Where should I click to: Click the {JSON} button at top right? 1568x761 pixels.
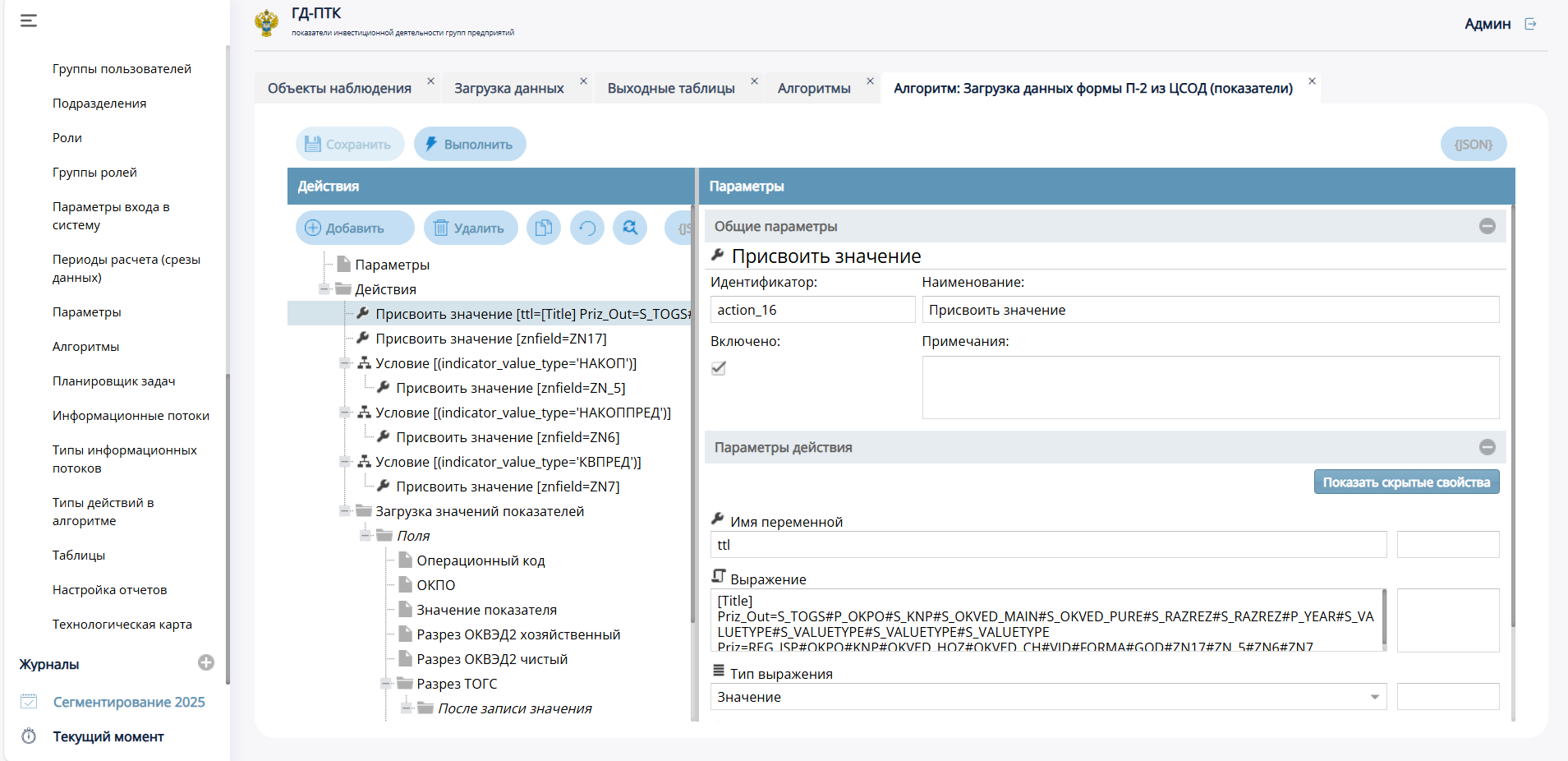1474,144
